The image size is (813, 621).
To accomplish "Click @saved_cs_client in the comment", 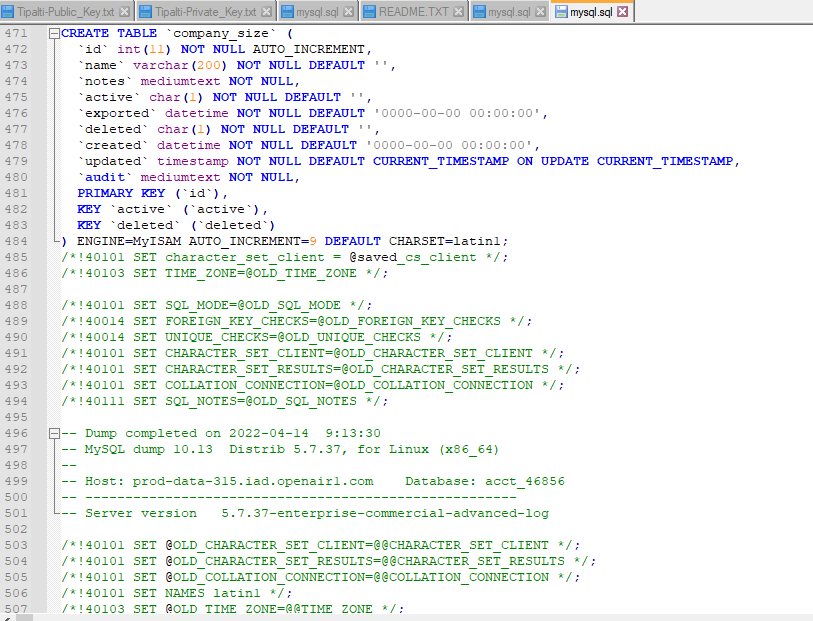I will 412,257.
